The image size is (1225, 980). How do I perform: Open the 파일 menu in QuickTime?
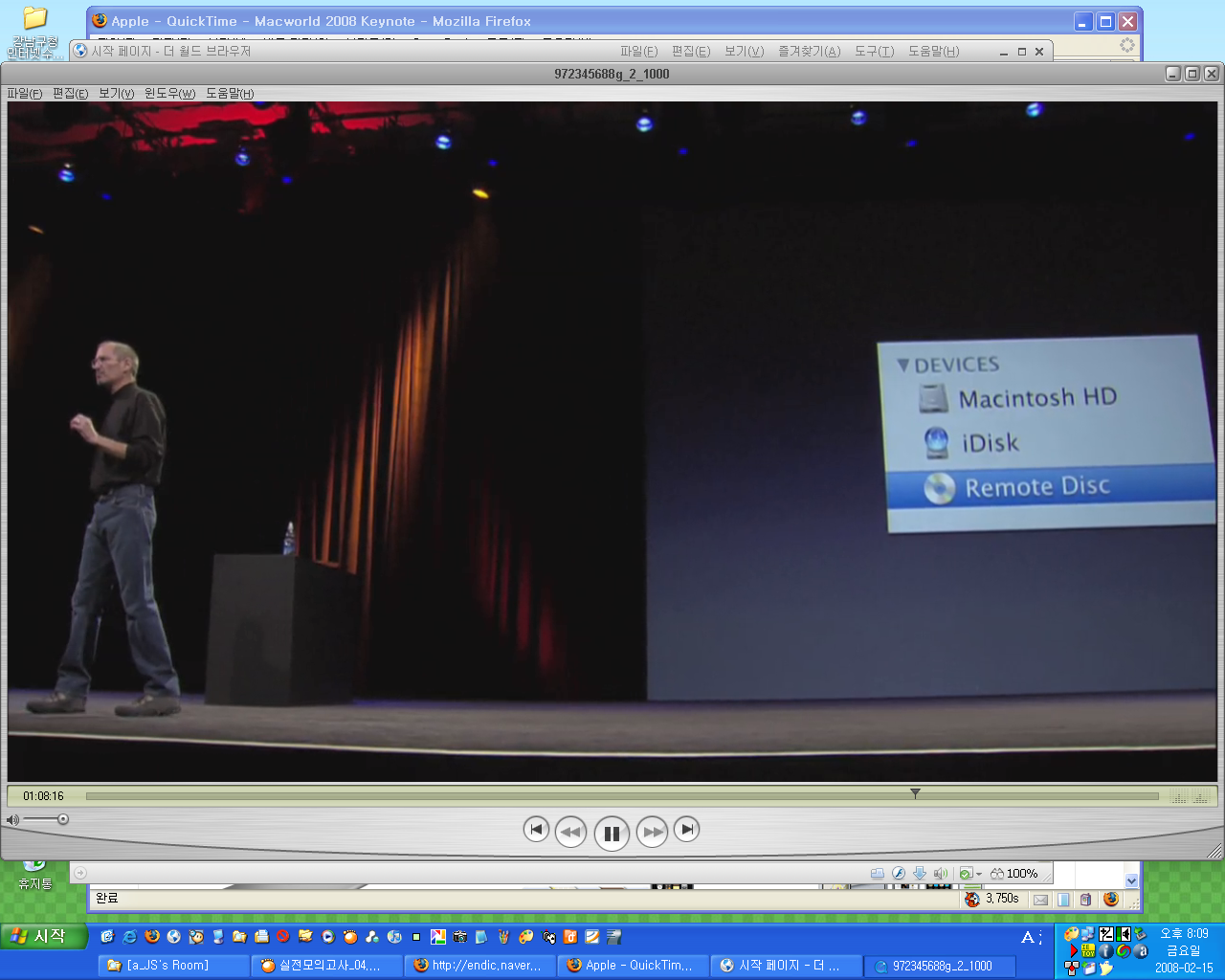coord(25,93)
